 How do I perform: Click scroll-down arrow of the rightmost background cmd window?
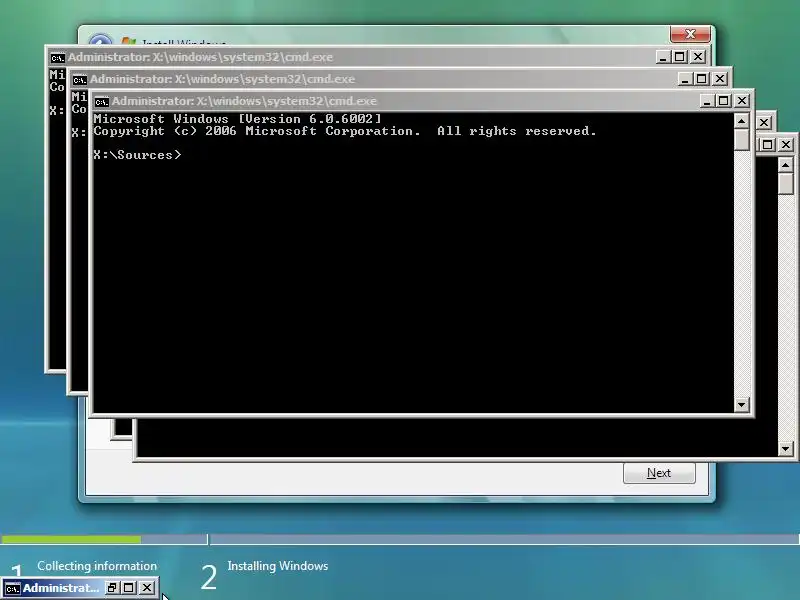point(785,449)
